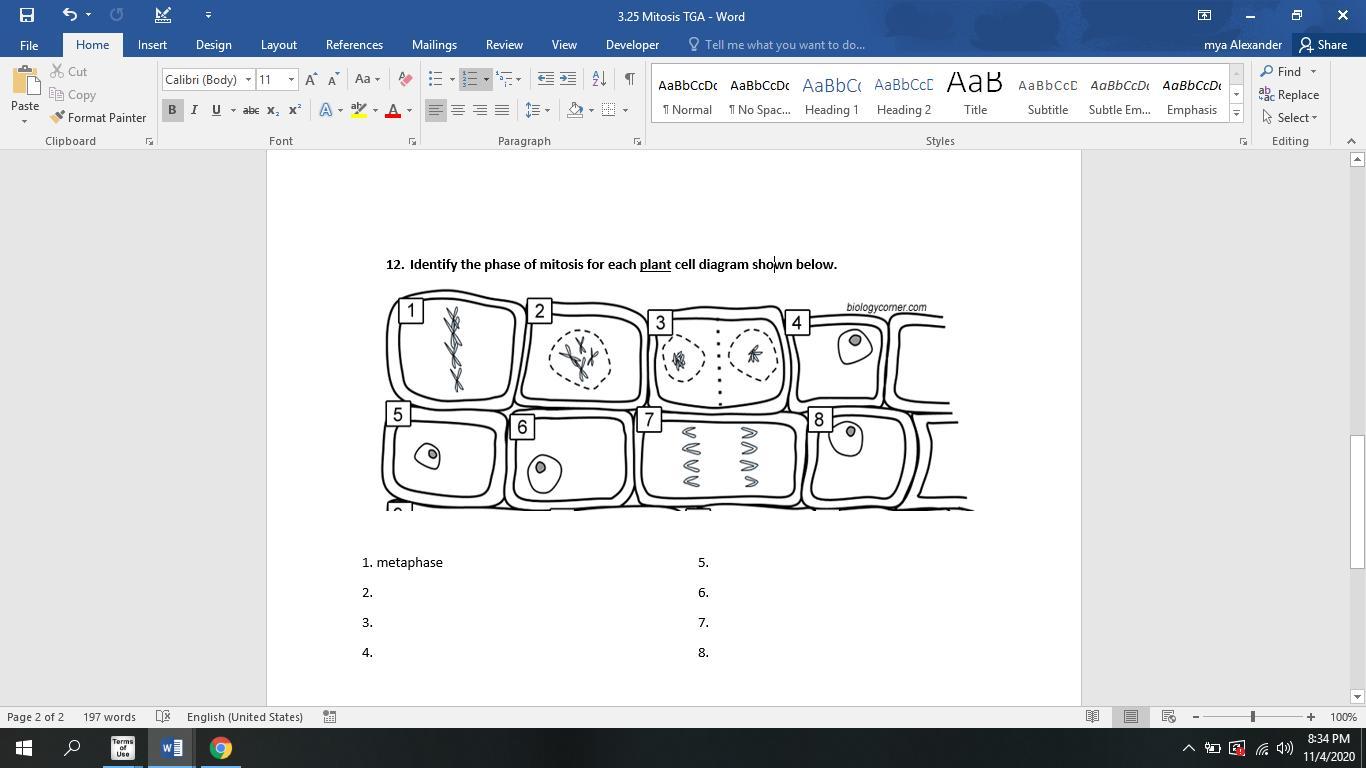The image size is (1366, 768).
Task: Expand the font size dropdown
Action: (x=291, y=80)
